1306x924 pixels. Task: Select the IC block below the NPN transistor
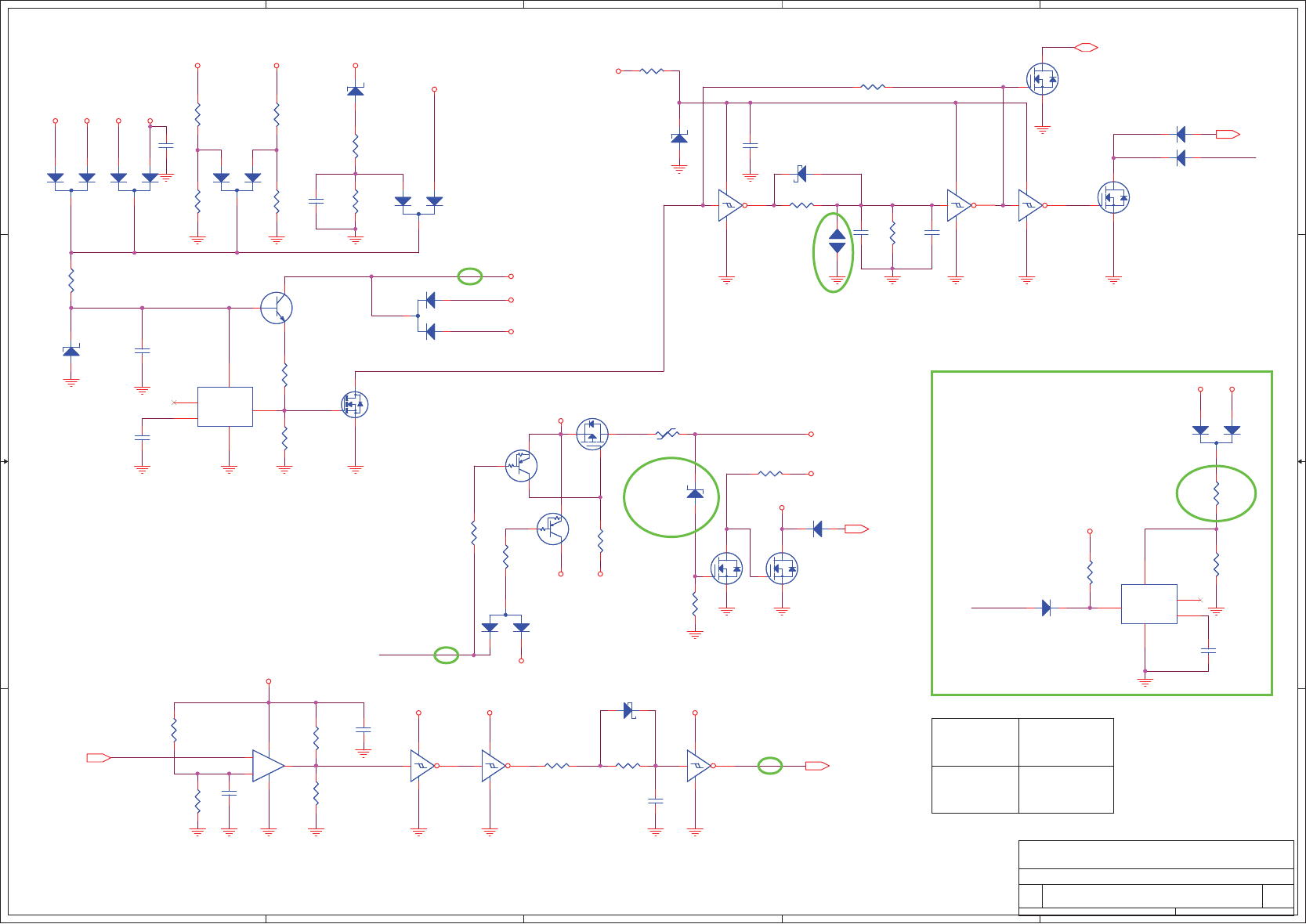point(225,406)
